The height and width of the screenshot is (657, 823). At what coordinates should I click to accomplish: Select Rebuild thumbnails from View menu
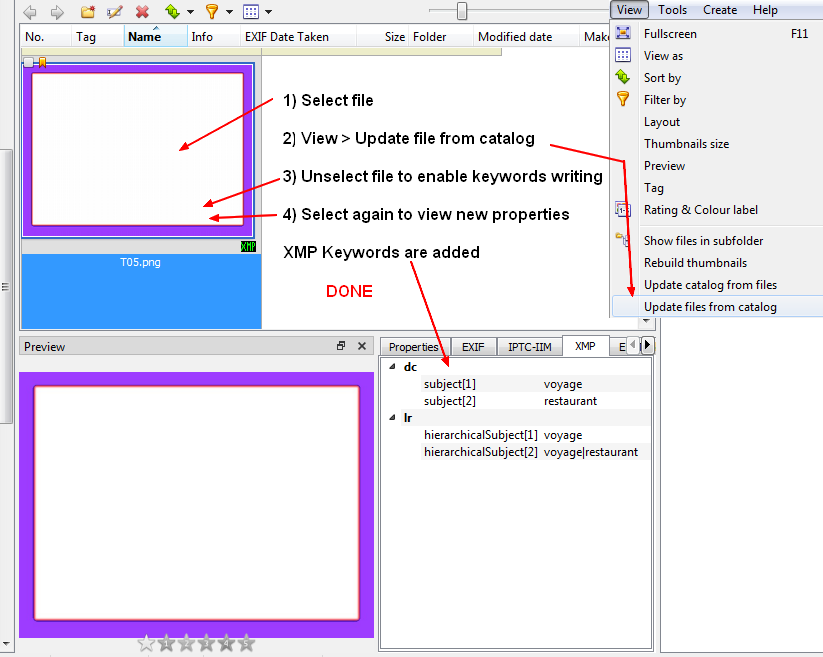pyautogui.click(x=695, y=263)
